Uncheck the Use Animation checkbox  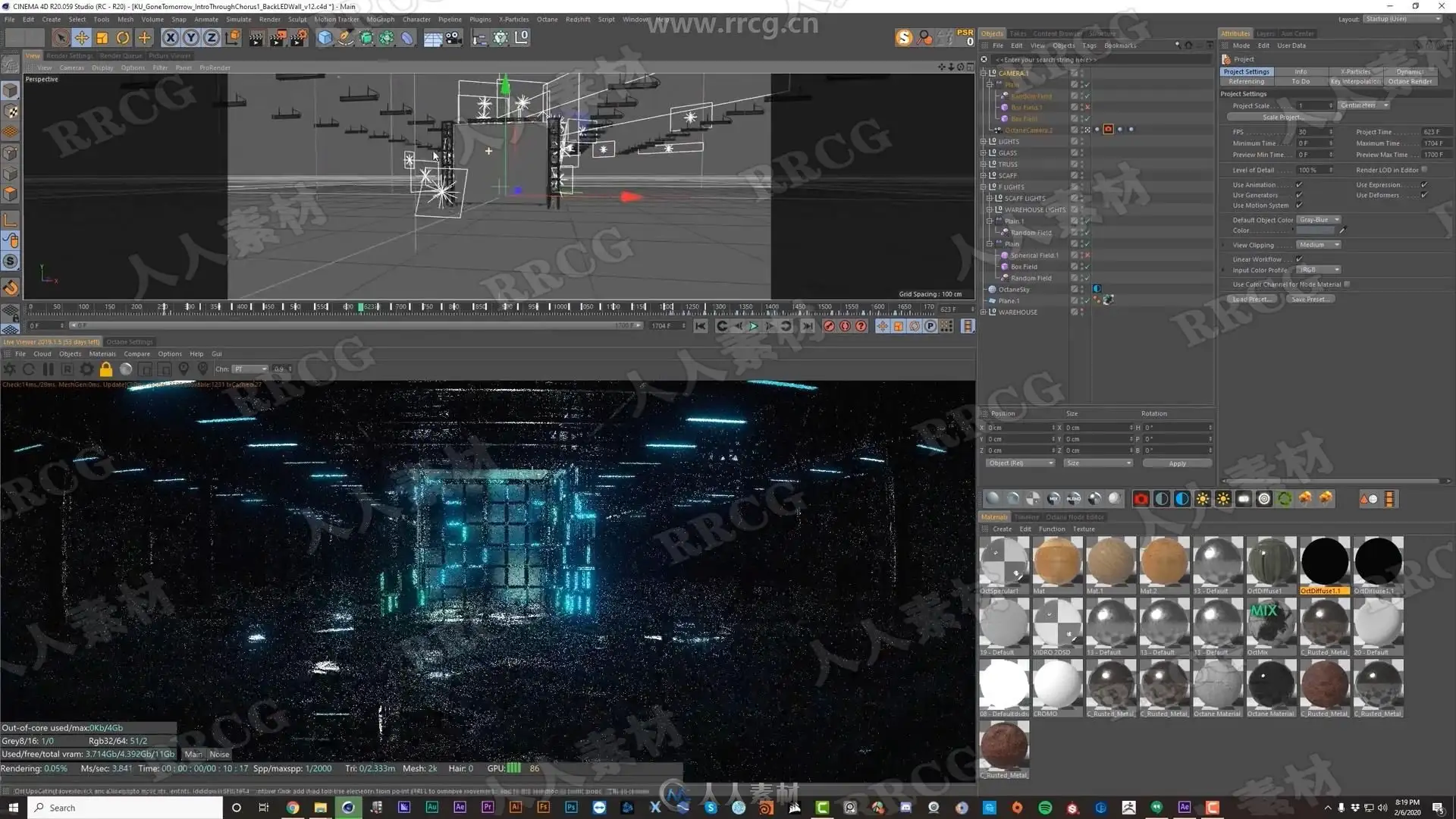click(x=1299, y=185)
